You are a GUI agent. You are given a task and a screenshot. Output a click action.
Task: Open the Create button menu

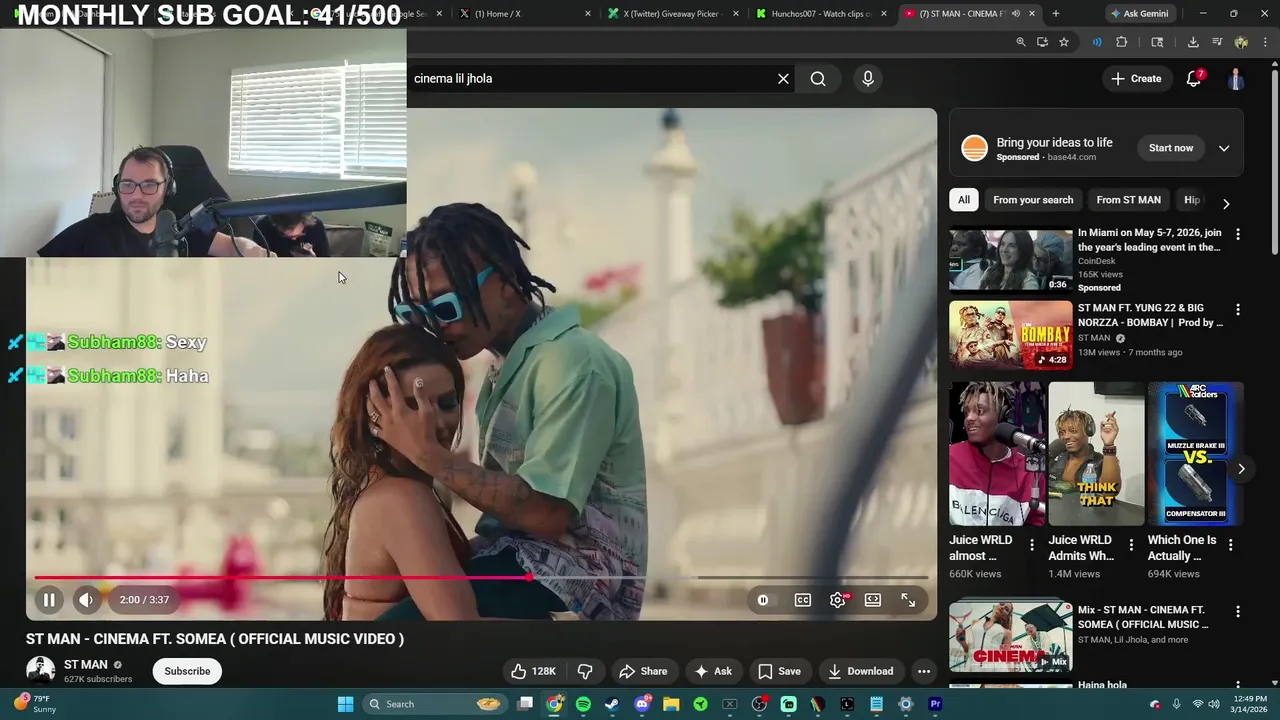point(1136,78)
